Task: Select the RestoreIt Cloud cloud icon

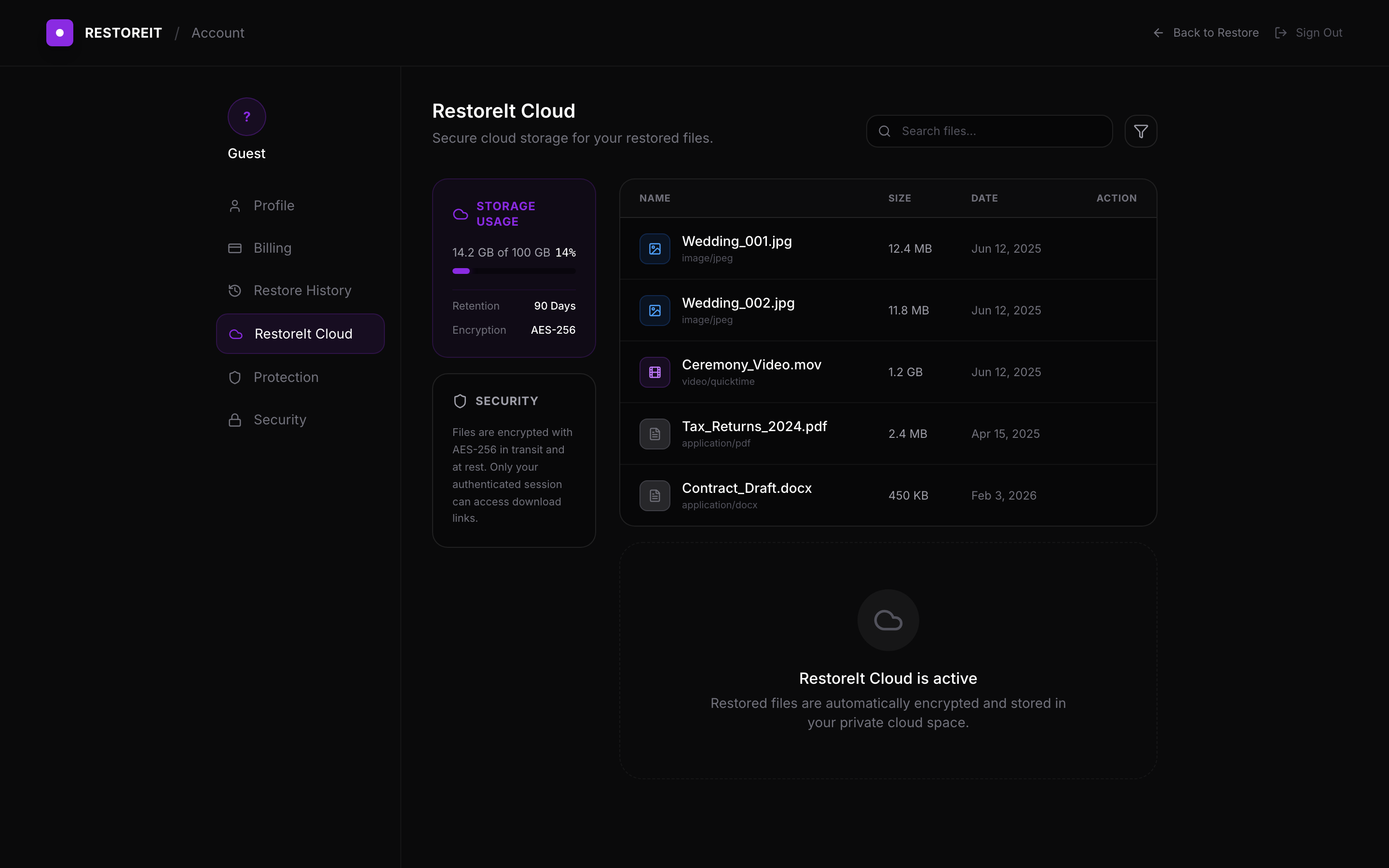Action: coord(235,334)
